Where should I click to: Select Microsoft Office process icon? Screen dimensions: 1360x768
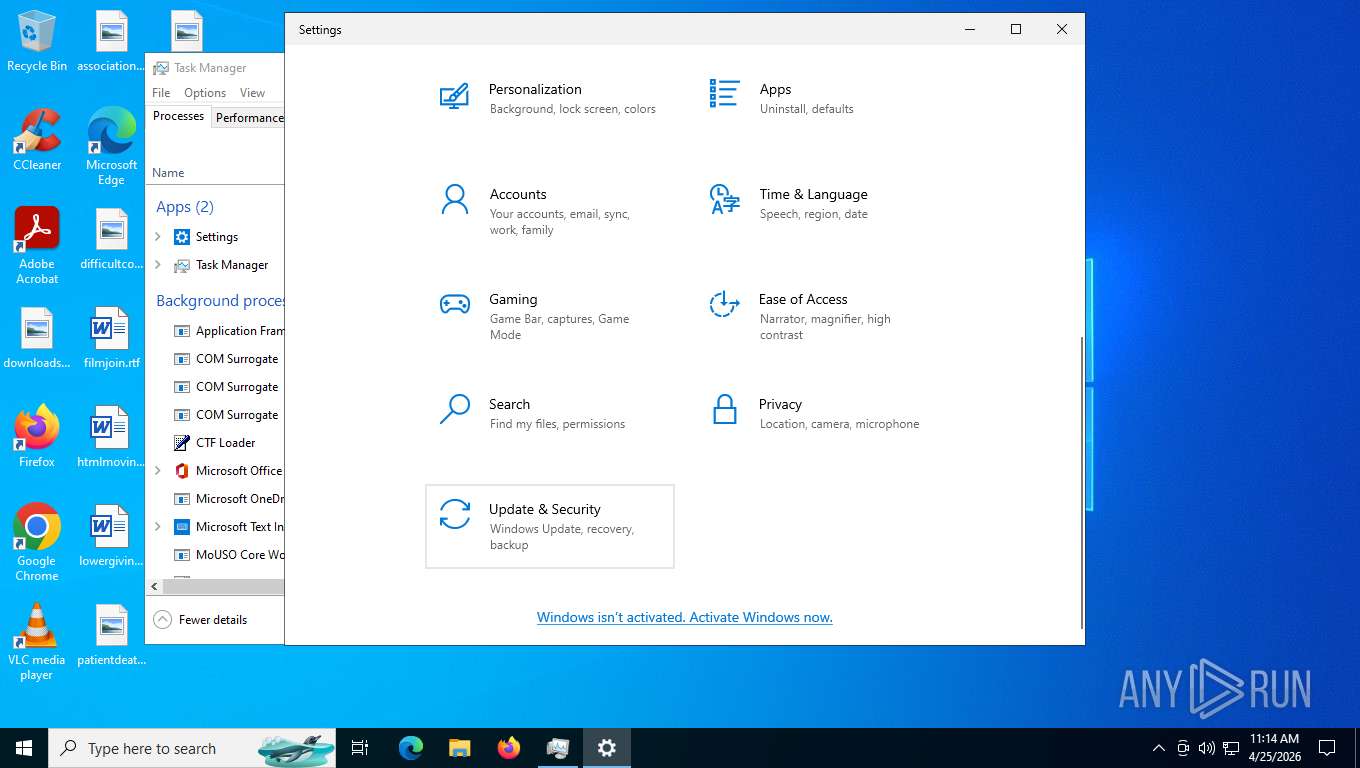point(181,471)
